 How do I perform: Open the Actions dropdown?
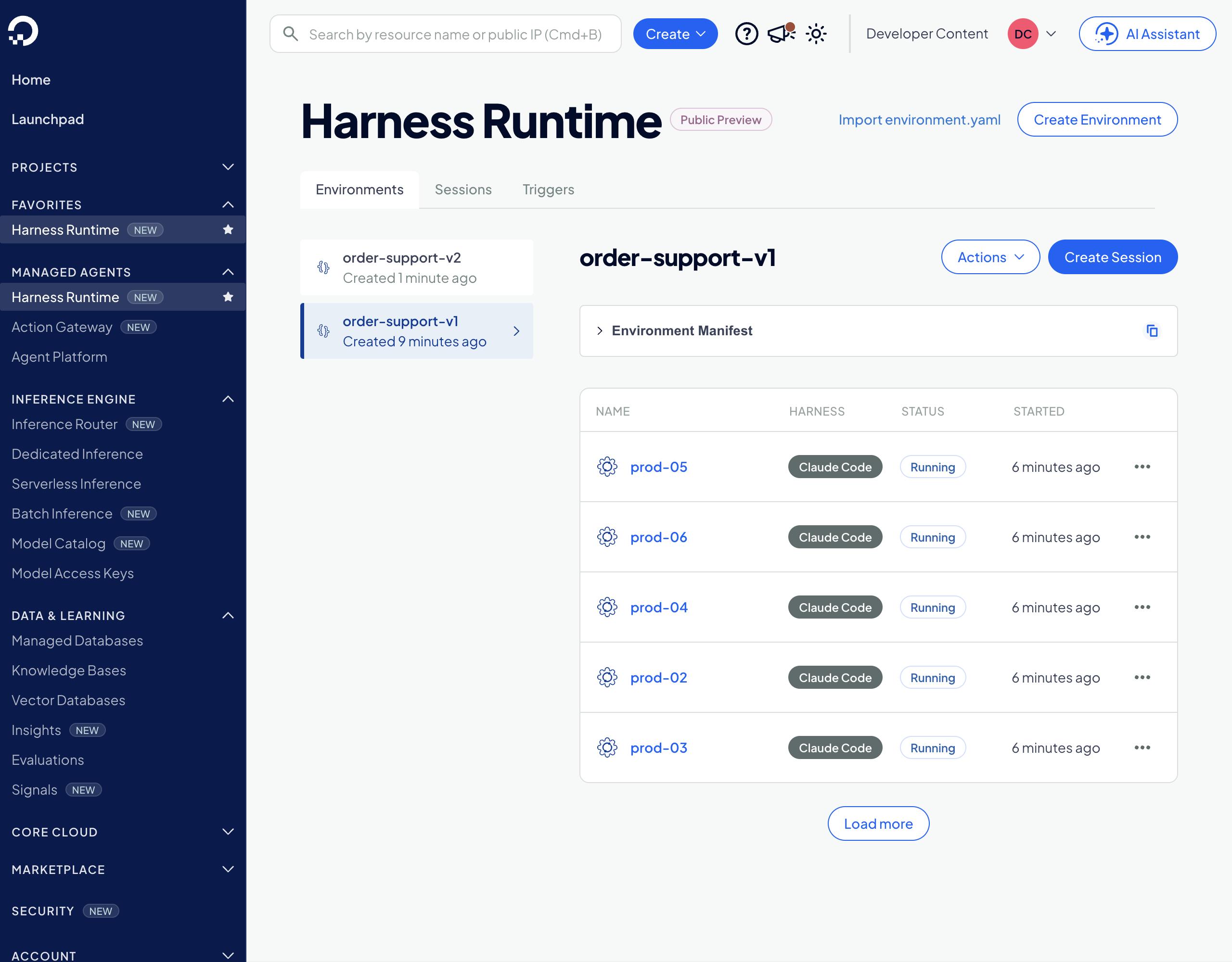pos(990,257)
